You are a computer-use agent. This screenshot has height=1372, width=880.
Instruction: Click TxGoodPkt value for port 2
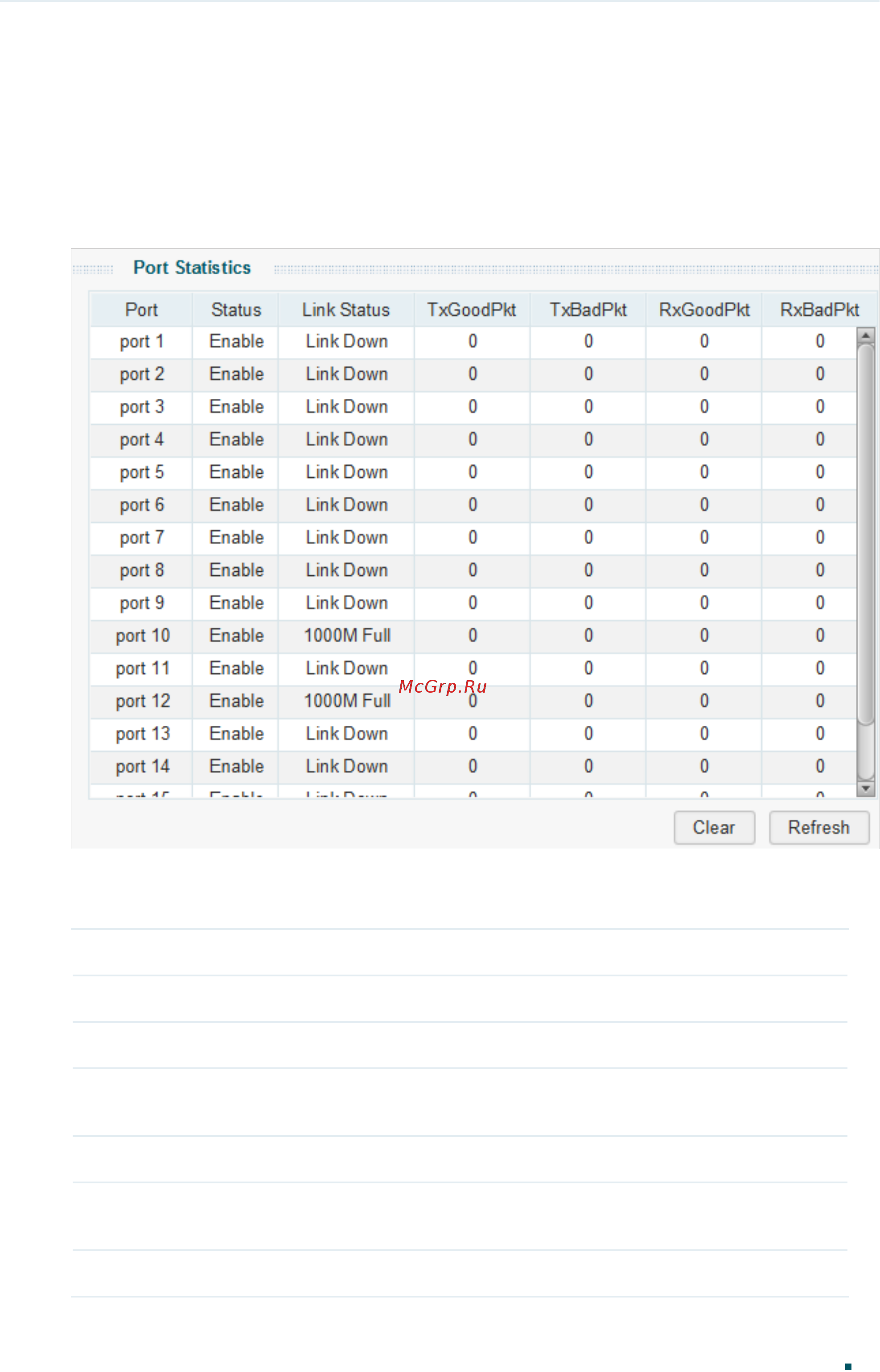click(473, 374)
